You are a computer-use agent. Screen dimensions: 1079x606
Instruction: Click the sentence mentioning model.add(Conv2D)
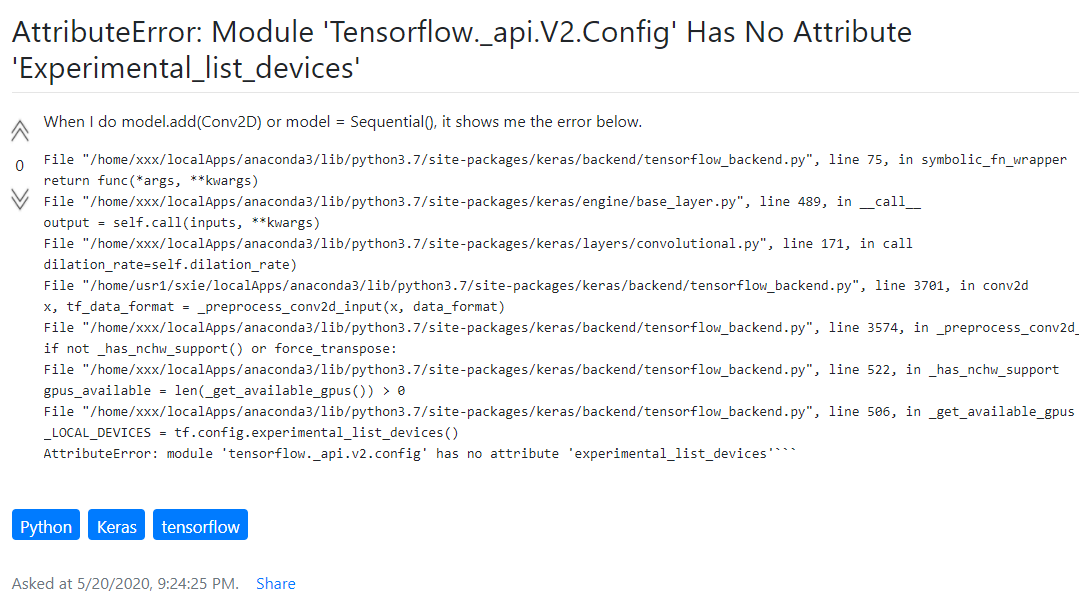point(343,122)
